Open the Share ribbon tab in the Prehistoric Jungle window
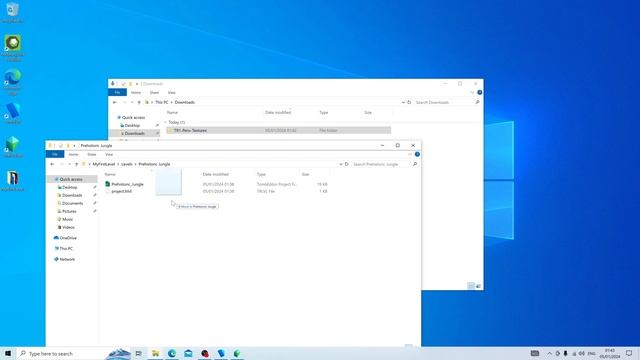 [x=92, y=154]
